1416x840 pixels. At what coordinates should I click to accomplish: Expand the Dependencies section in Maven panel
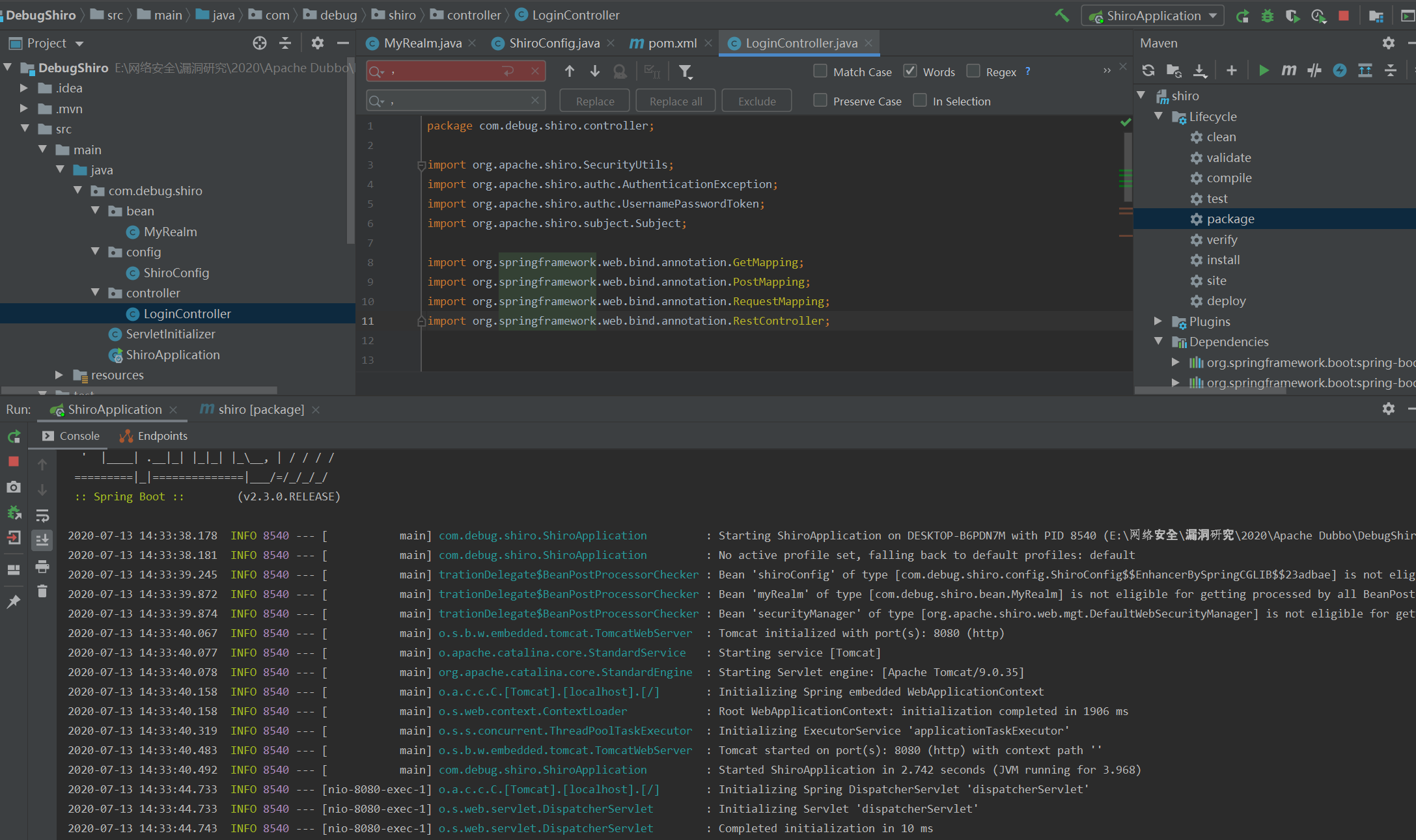pos(1163,341)
